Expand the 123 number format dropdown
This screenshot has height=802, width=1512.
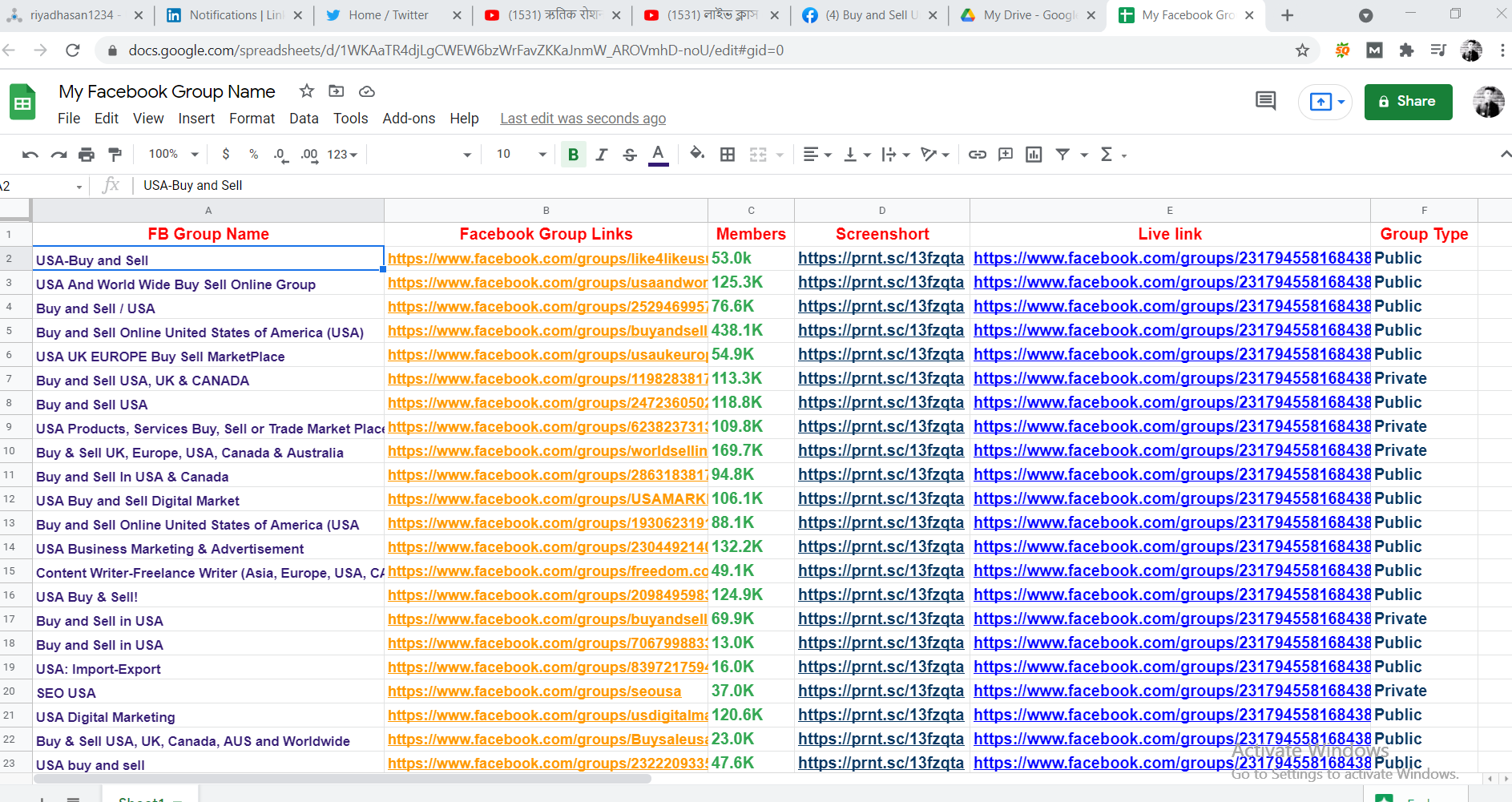(x=342, y=155)
